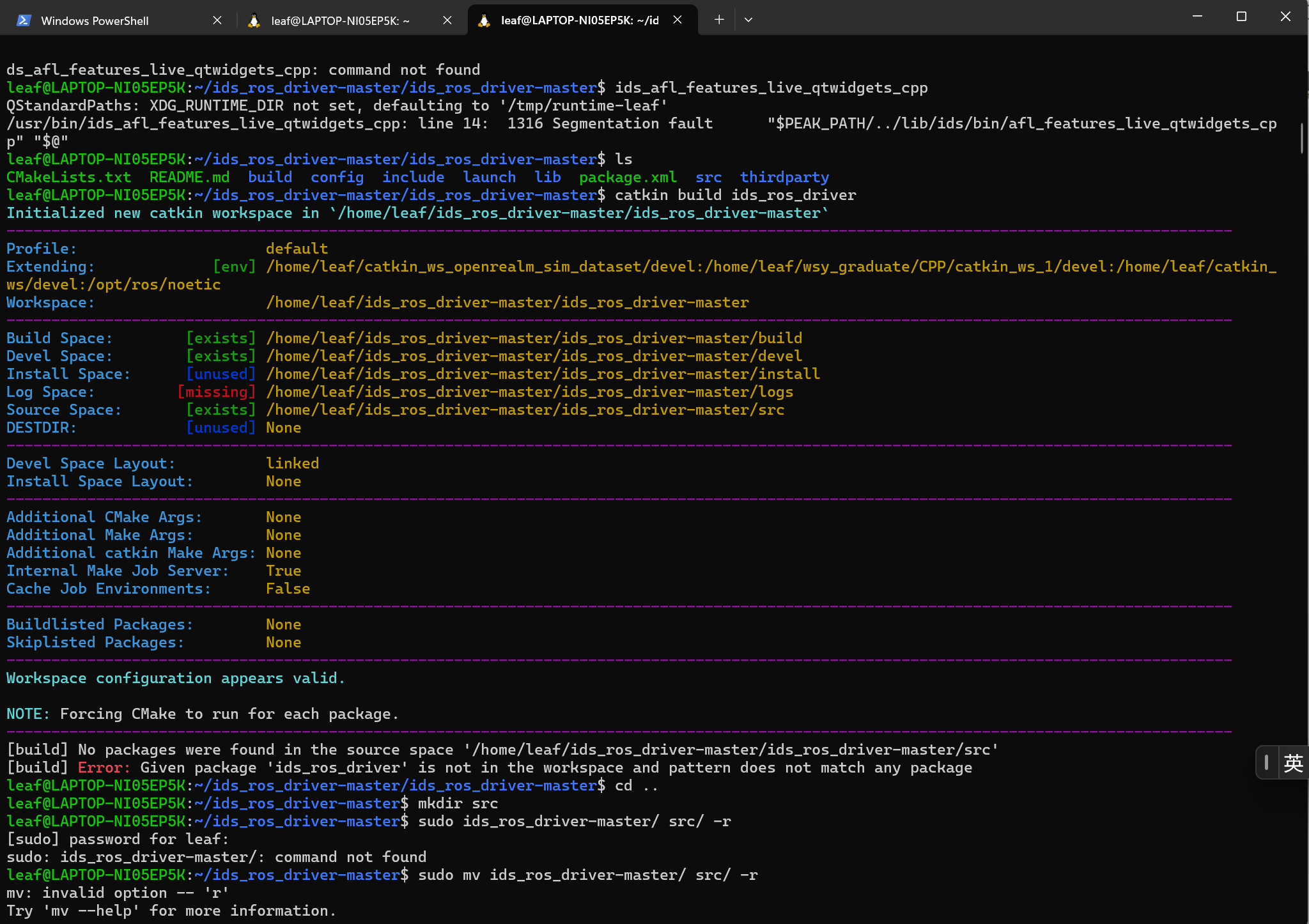Click the PowerShell icon in first tab
Viewport: 1309px width, 924px height.
[24, 20]
